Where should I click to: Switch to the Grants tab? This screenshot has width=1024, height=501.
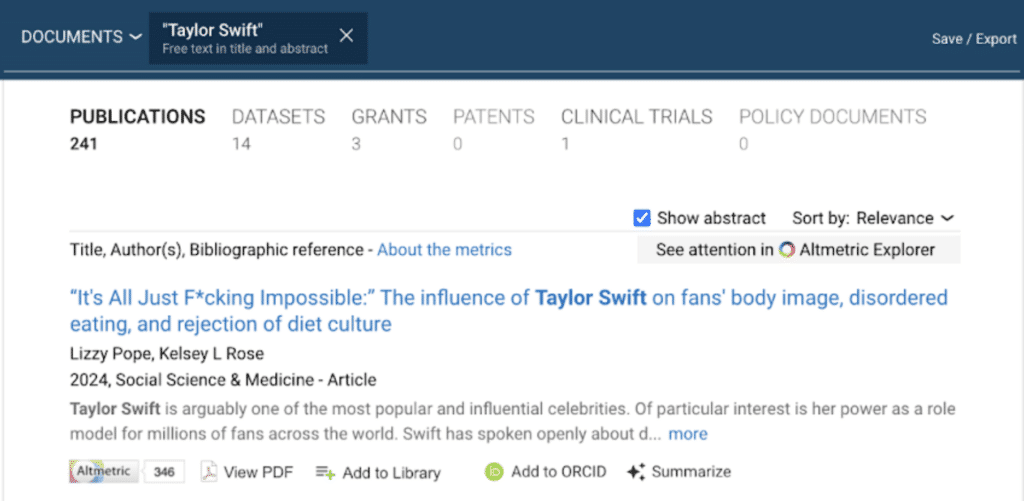(389, 117)
